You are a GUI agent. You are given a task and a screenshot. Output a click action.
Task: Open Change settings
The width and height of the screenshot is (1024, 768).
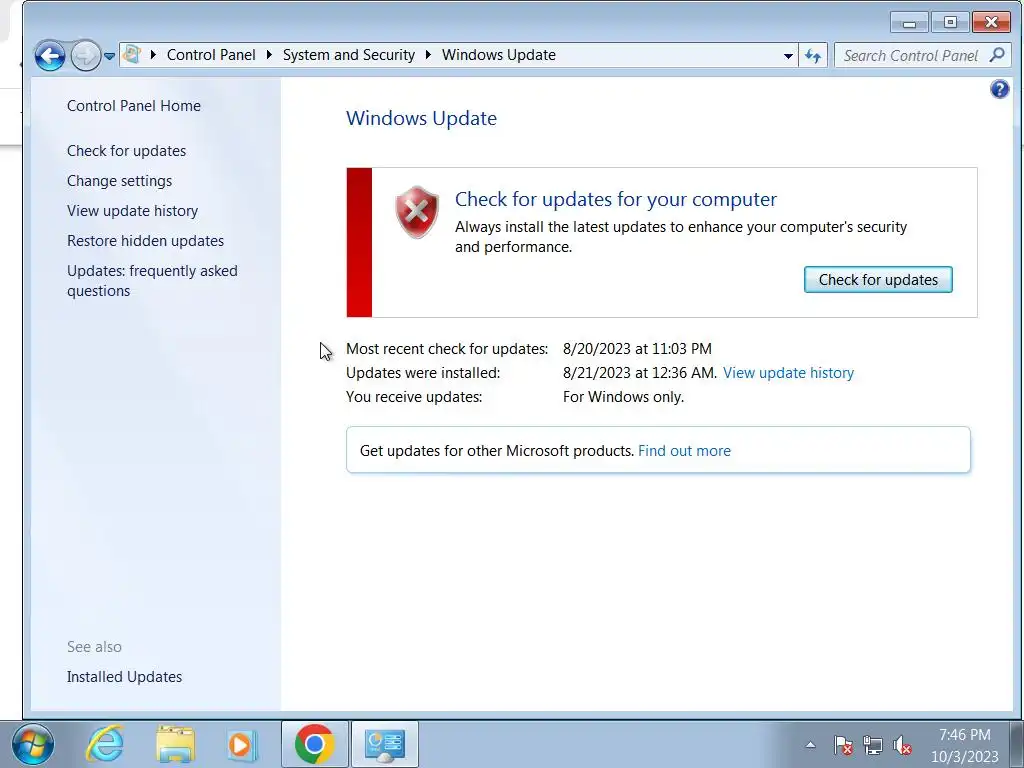click(x=120, y=181)
